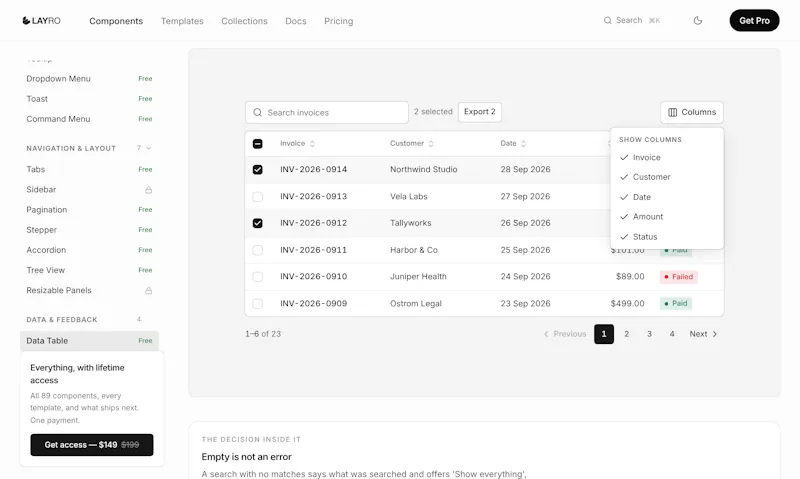Click Export 2 button
The image size is (800, 479).
tap(480, 112)
